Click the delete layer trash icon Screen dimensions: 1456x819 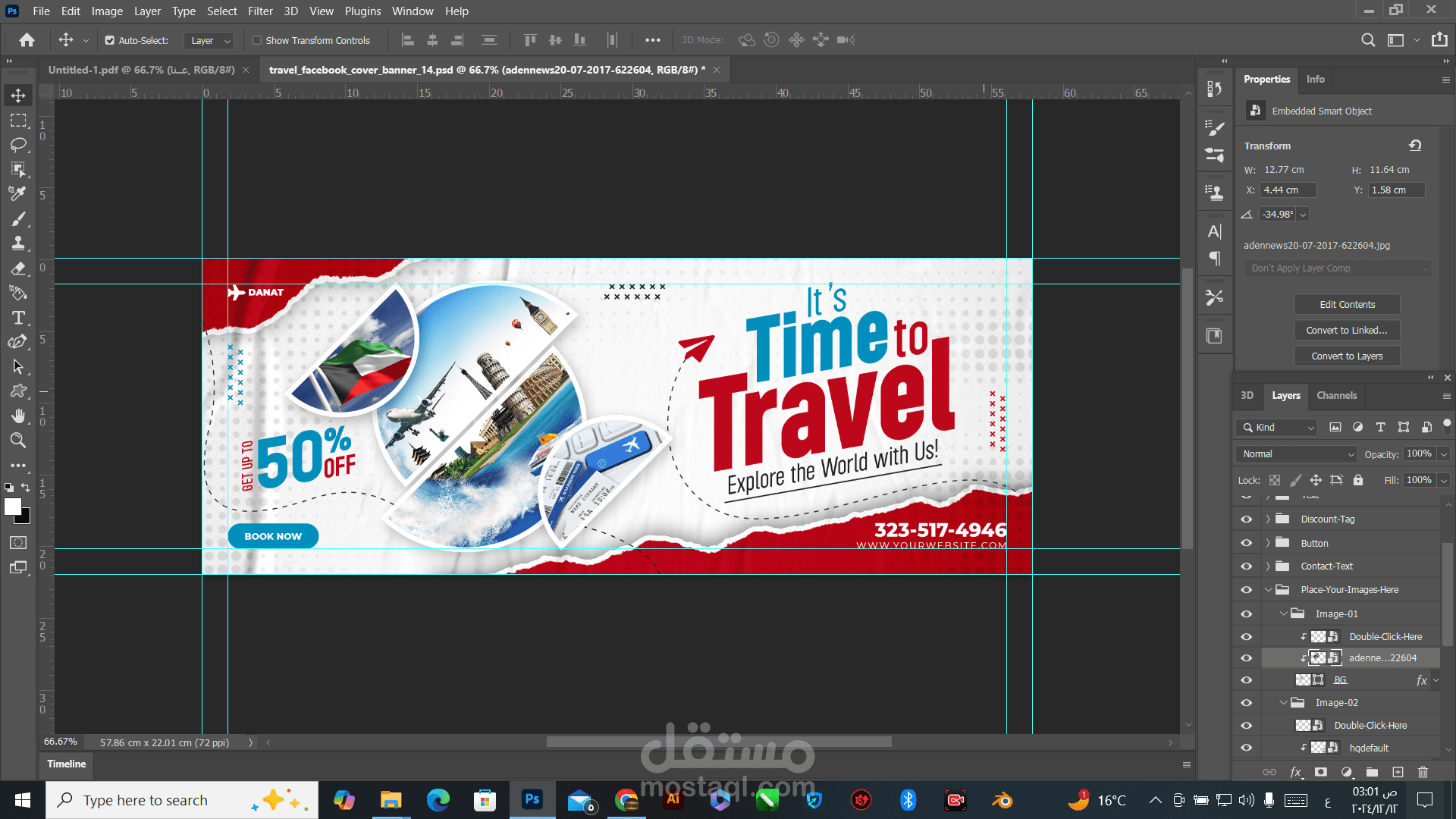pyautogui.click(x=1423, y=772)
